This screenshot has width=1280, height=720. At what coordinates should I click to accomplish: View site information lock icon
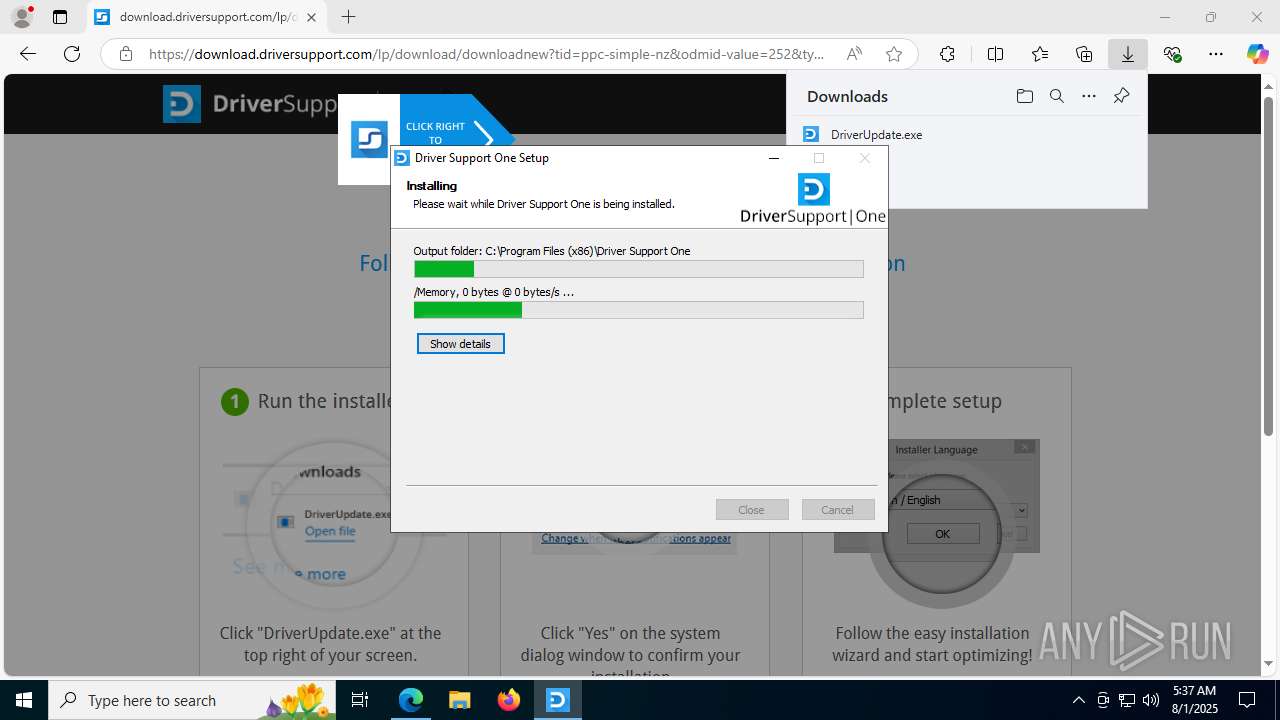[126, 54]
